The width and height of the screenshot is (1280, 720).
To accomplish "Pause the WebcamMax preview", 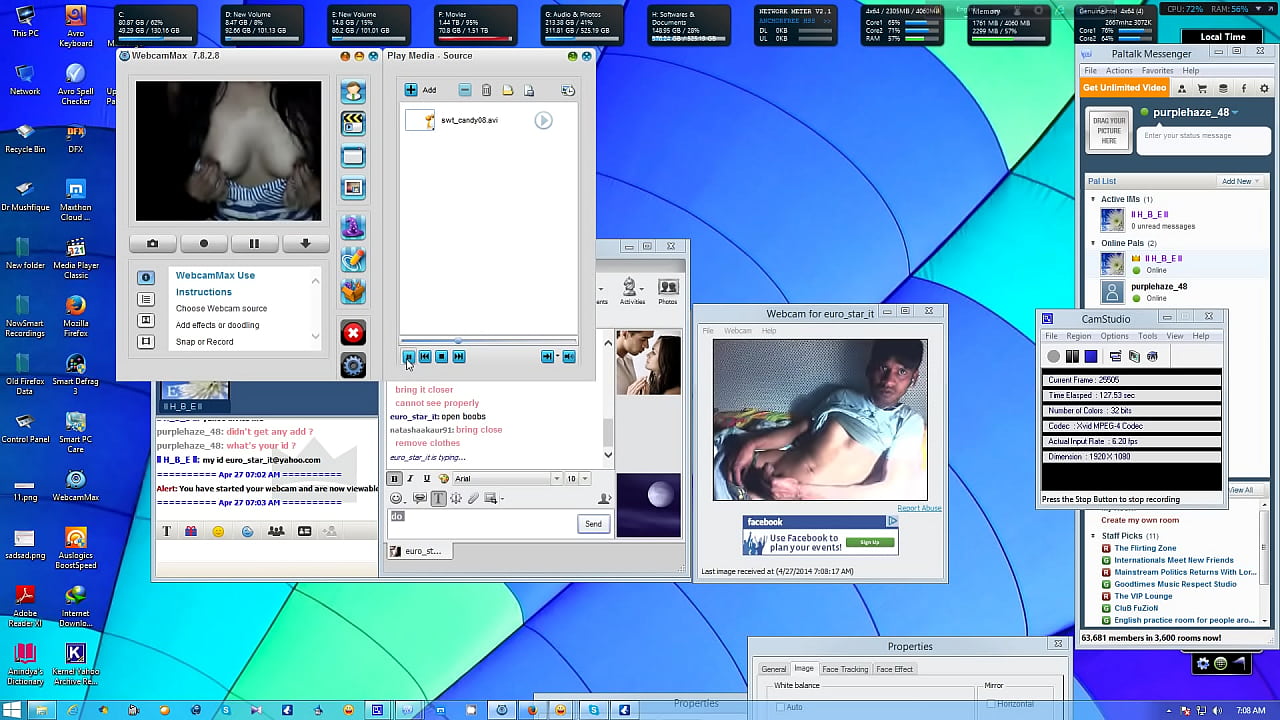I will click(254, 243).
